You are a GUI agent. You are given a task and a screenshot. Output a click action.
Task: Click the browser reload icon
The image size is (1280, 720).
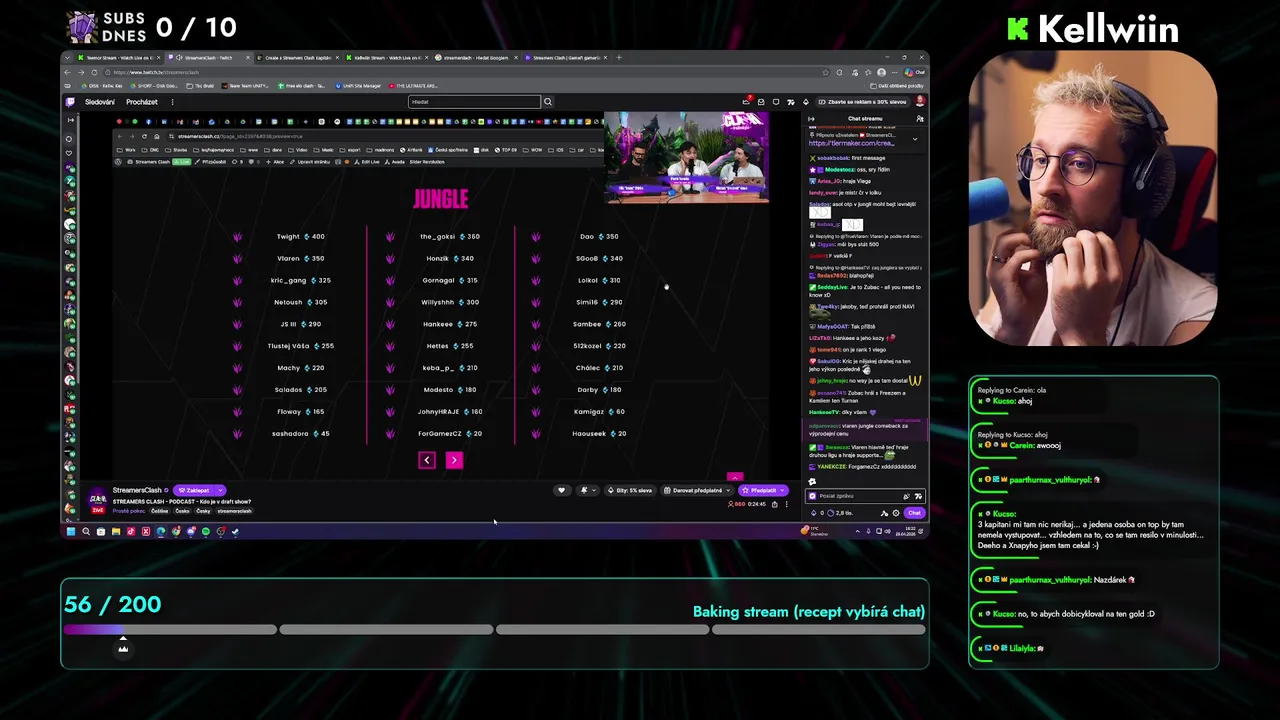pos(94,72)
